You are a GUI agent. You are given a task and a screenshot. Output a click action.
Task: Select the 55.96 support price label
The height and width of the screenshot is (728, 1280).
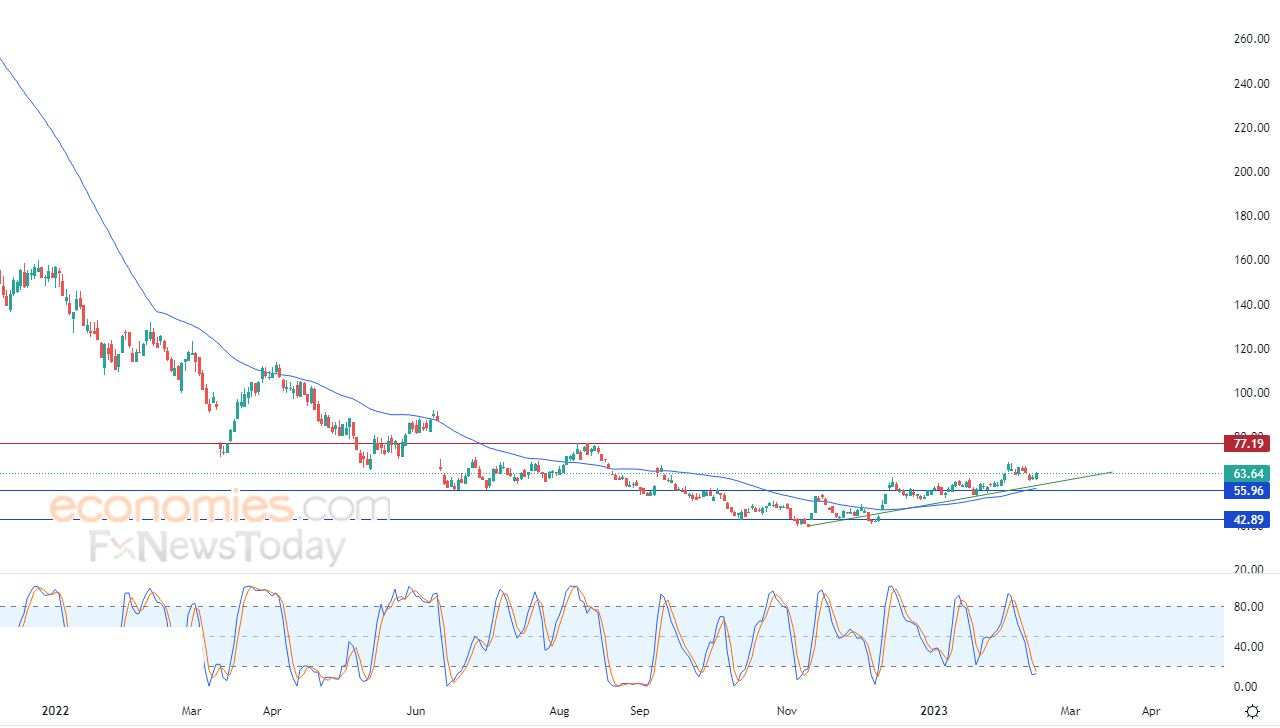[1247, 491]
